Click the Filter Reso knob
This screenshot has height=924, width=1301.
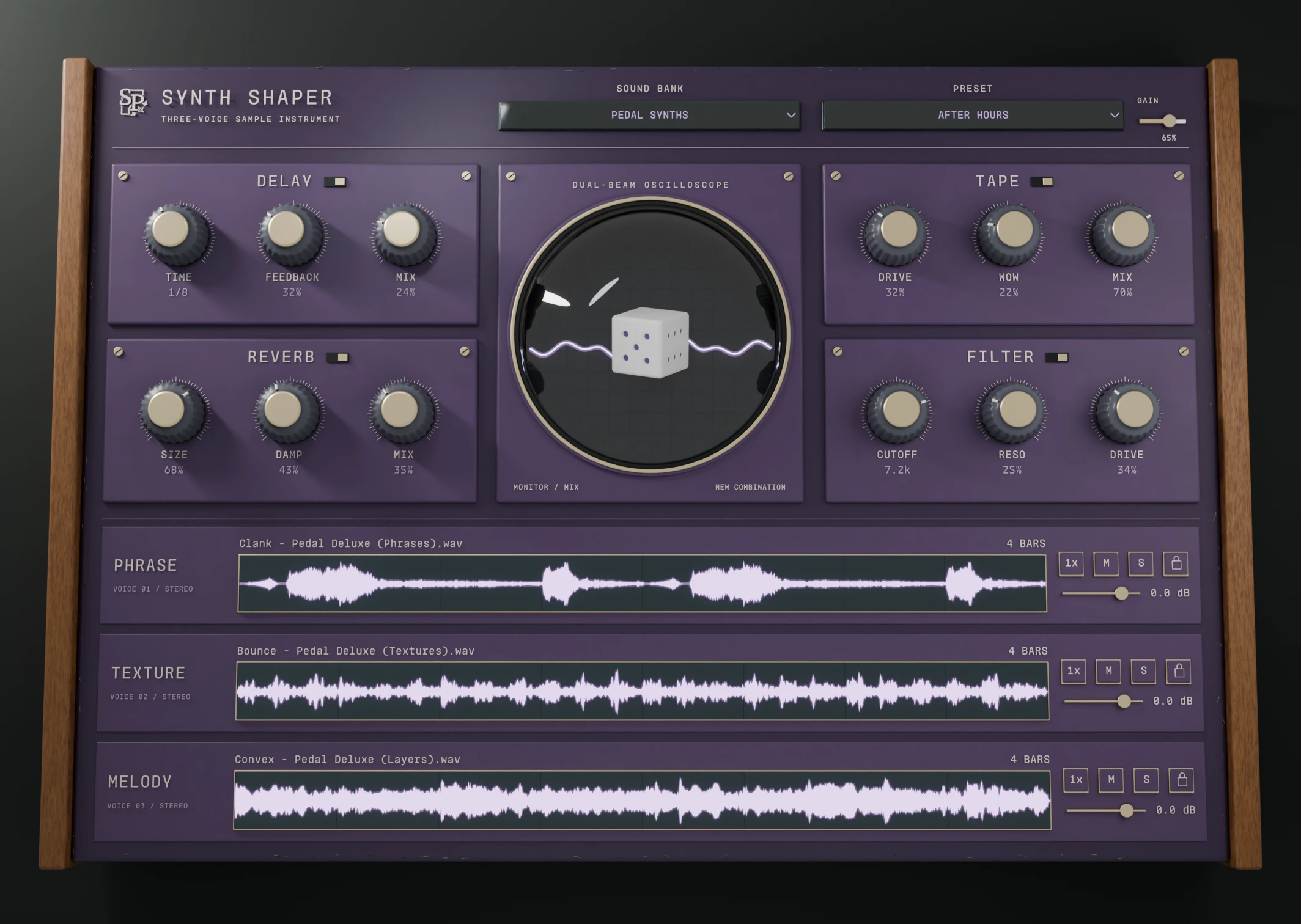click(x=1011, y=411)
